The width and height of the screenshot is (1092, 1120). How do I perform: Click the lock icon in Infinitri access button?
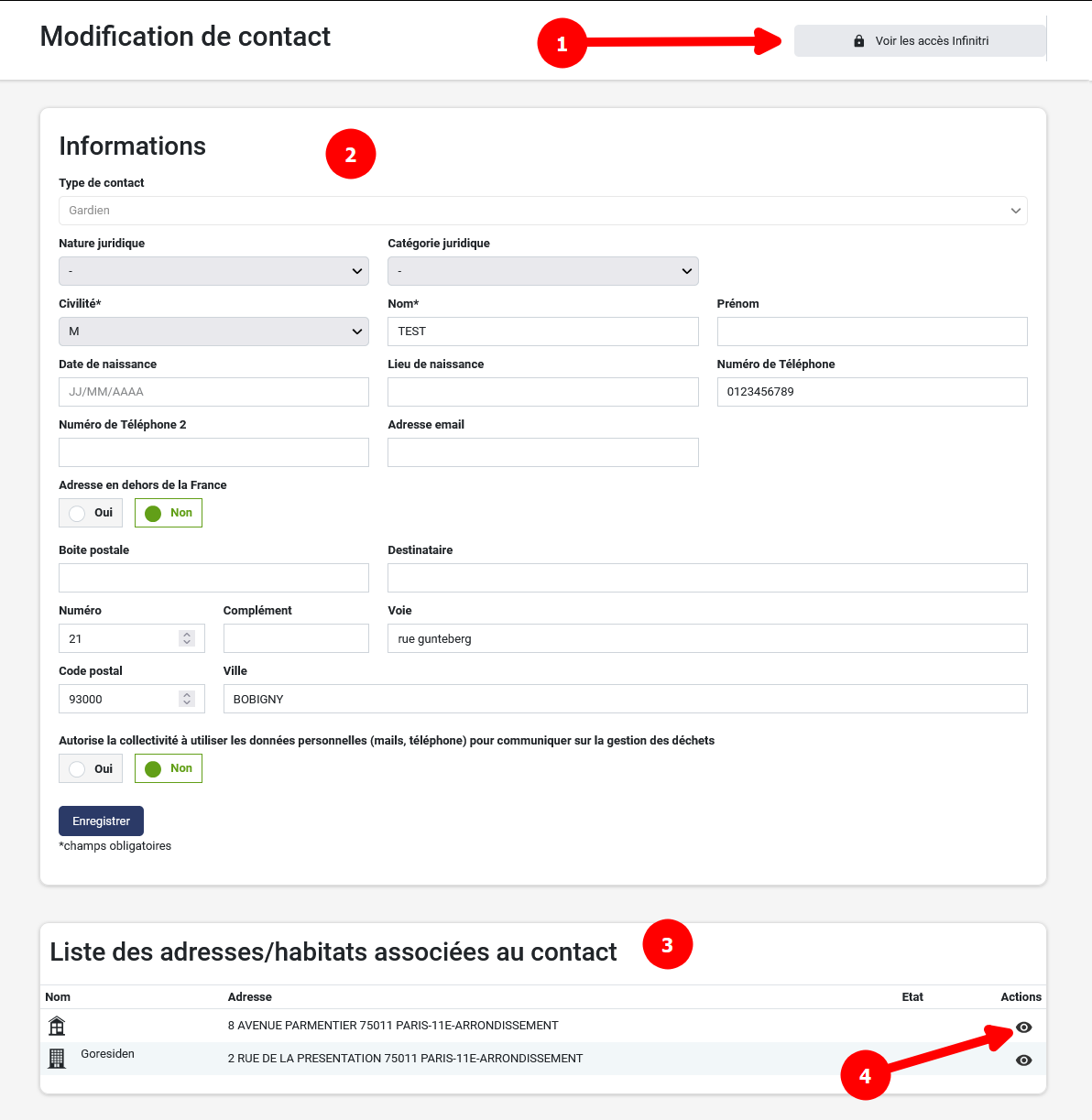tap(858, 41)
